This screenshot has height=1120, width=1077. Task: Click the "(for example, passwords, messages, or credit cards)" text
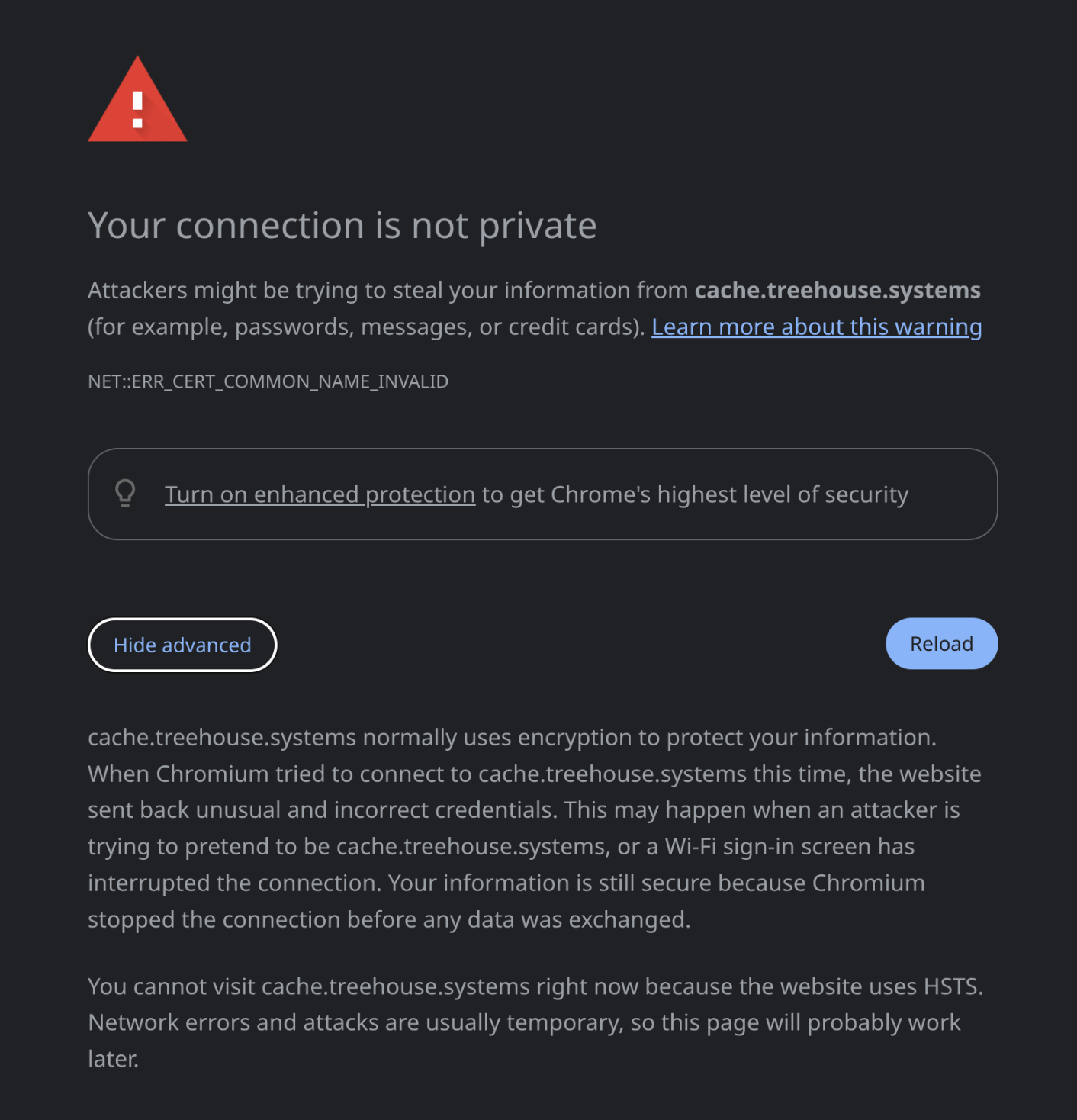point(366,327)
